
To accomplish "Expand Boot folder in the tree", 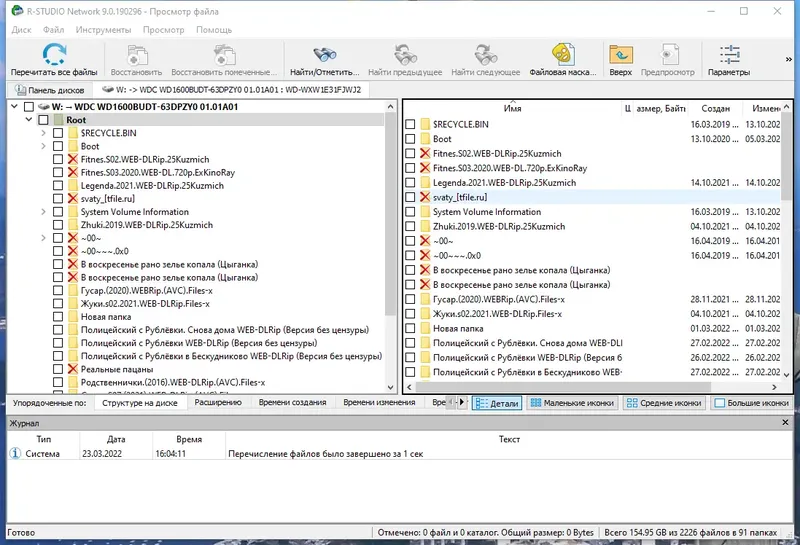I will (43, 146).
